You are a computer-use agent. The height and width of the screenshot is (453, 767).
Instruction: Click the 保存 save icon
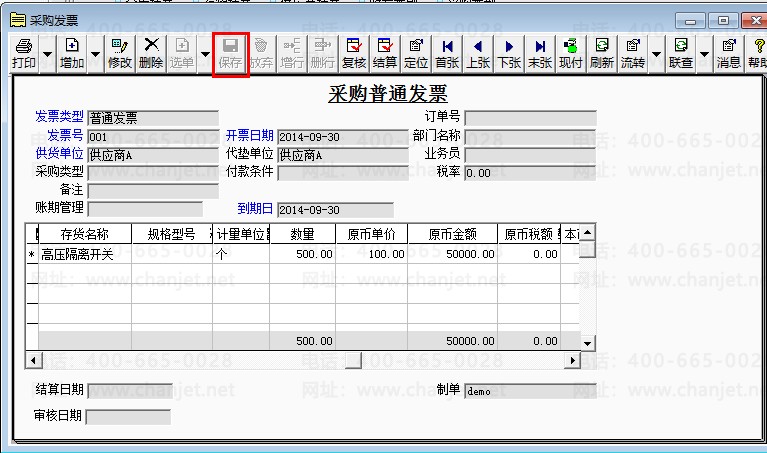pos(230,53)
